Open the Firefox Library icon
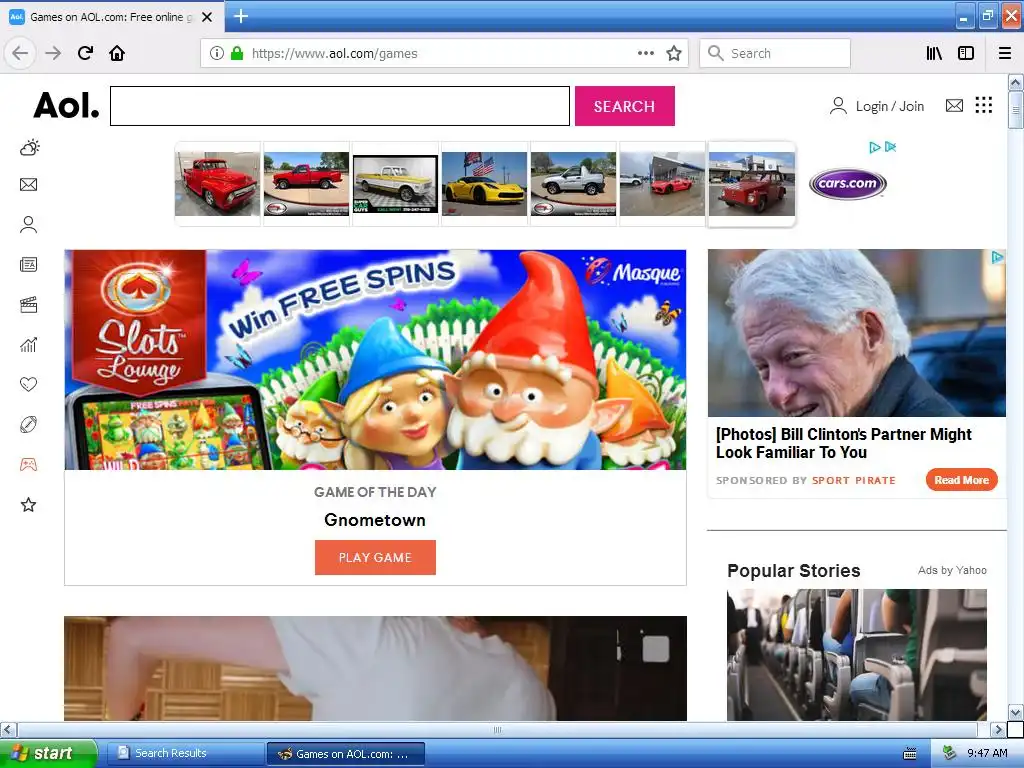Viewport: 1024px width, 768px height. tap(934, 53)
